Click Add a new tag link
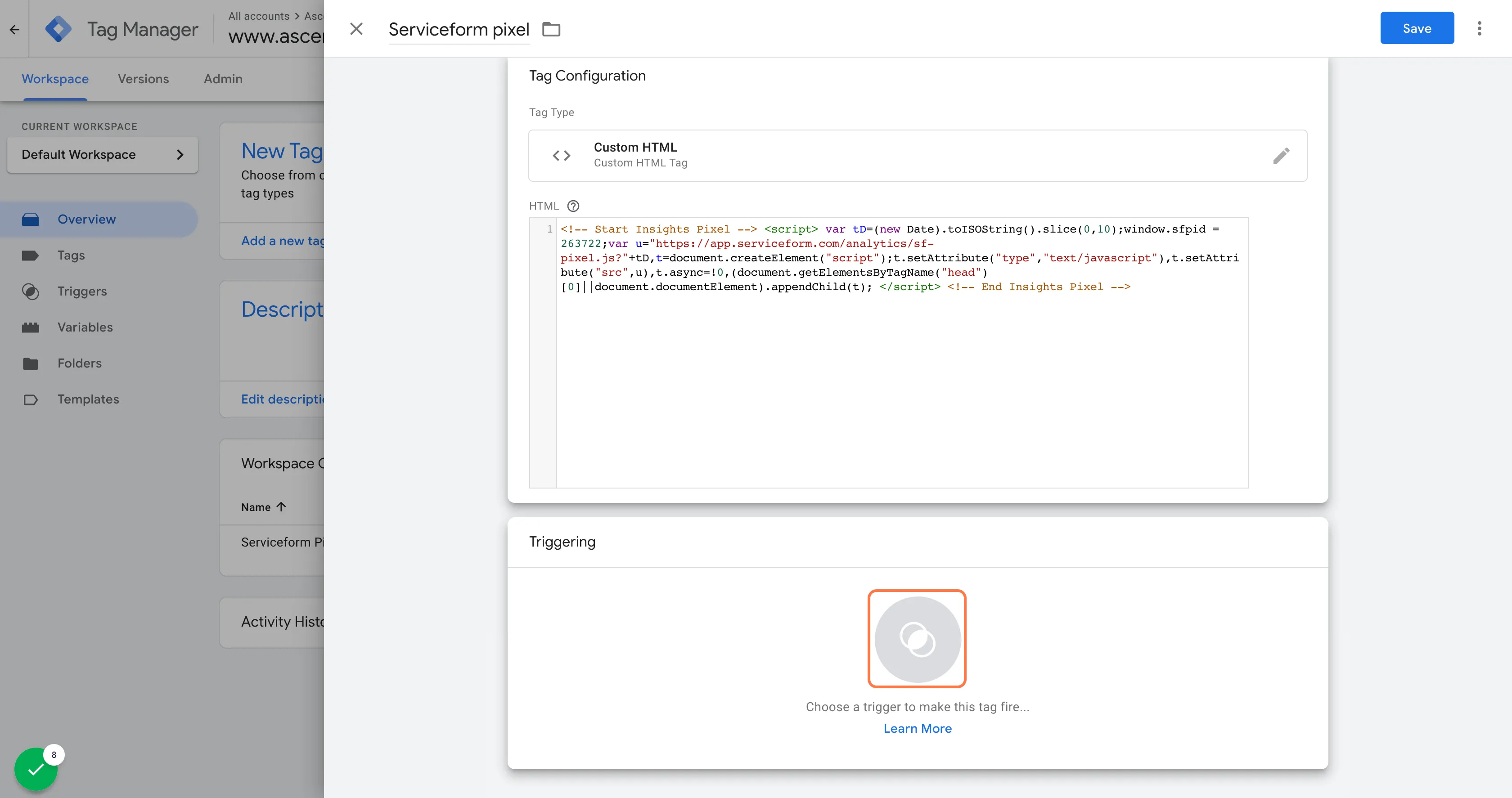Image resolution: width=1512 pixels, height=798 pixels. click(x=282, y=241)
